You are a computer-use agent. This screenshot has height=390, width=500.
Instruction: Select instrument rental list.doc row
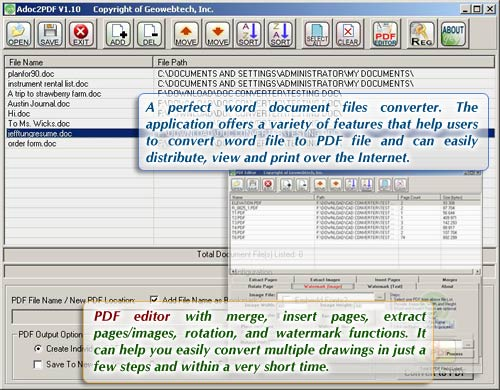[48, 84]
